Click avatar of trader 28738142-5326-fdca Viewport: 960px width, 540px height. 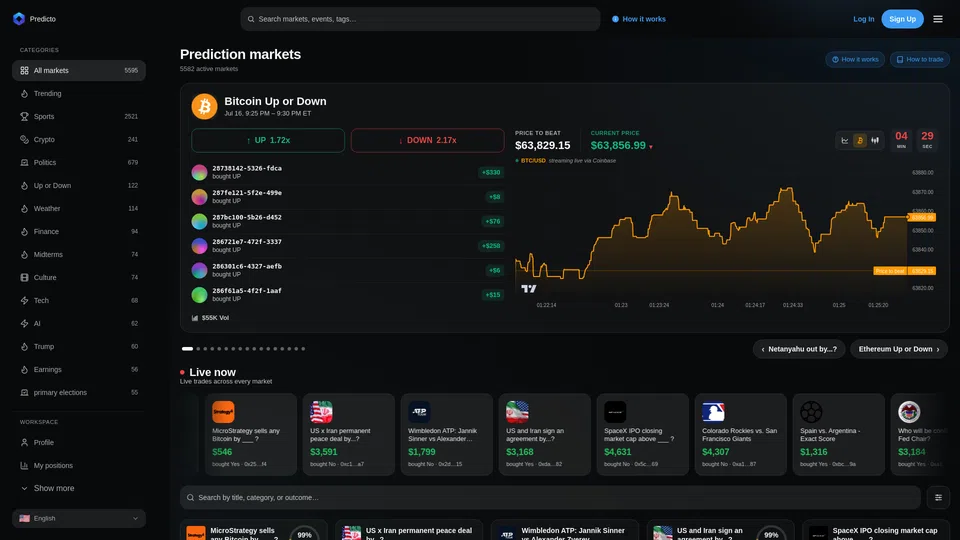tap(199, 172)
